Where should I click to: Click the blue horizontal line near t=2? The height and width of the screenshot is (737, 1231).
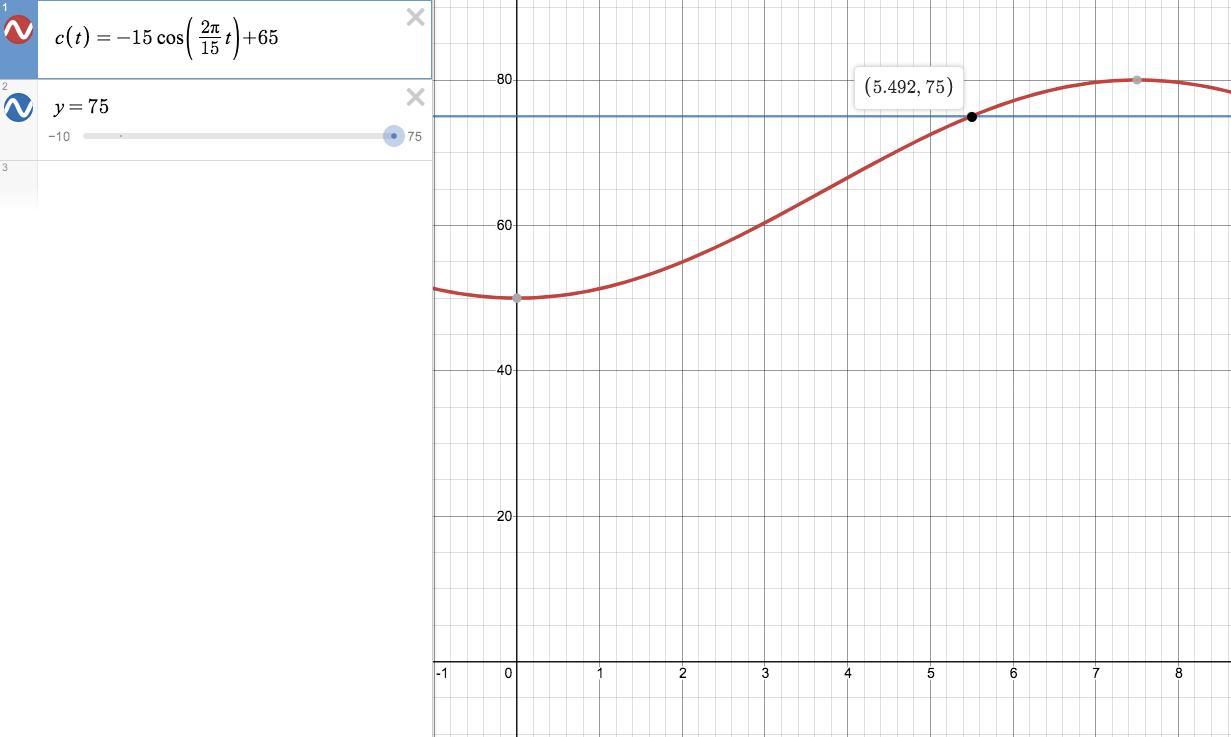pyautogui.click(x=683, y=116)
